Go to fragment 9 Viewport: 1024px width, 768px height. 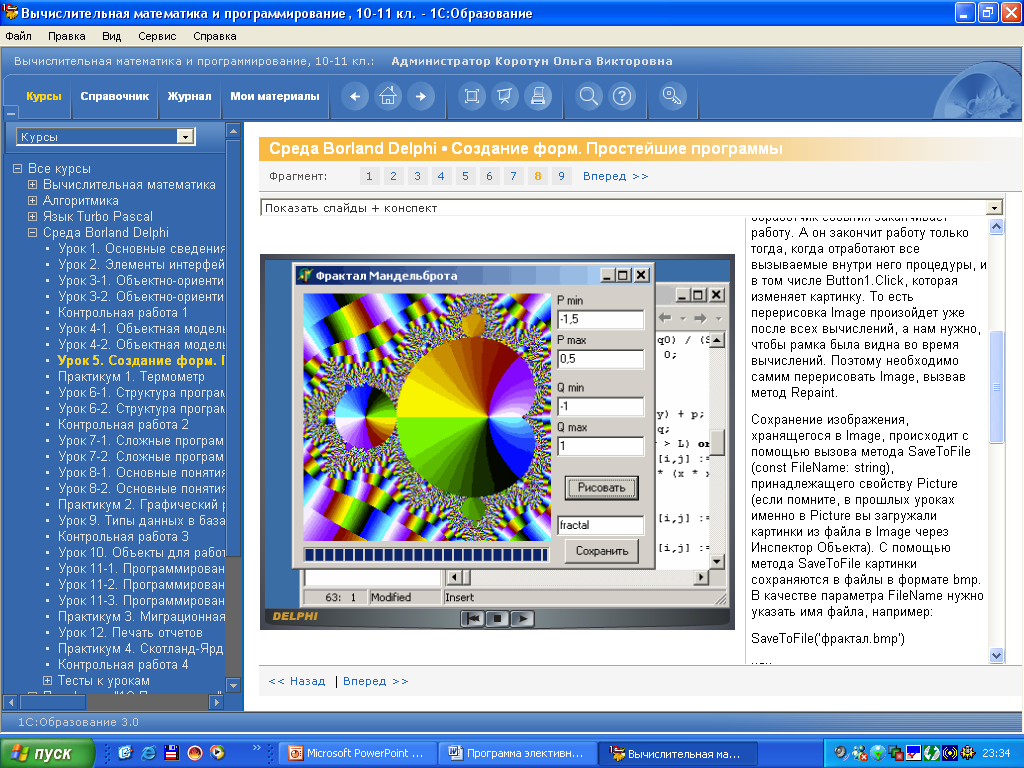(561, 176)
